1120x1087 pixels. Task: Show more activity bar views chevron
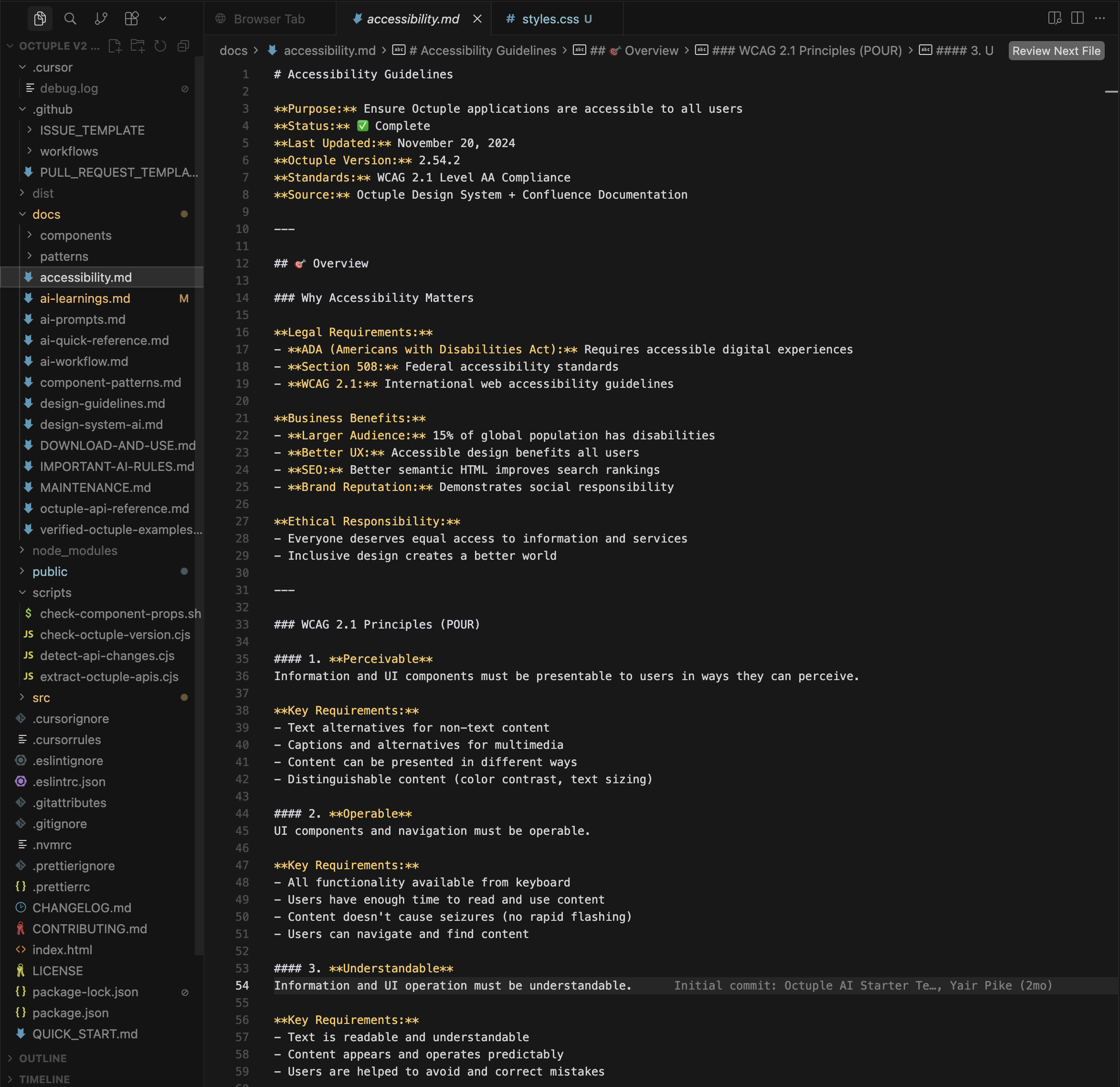tap(163, 19)
